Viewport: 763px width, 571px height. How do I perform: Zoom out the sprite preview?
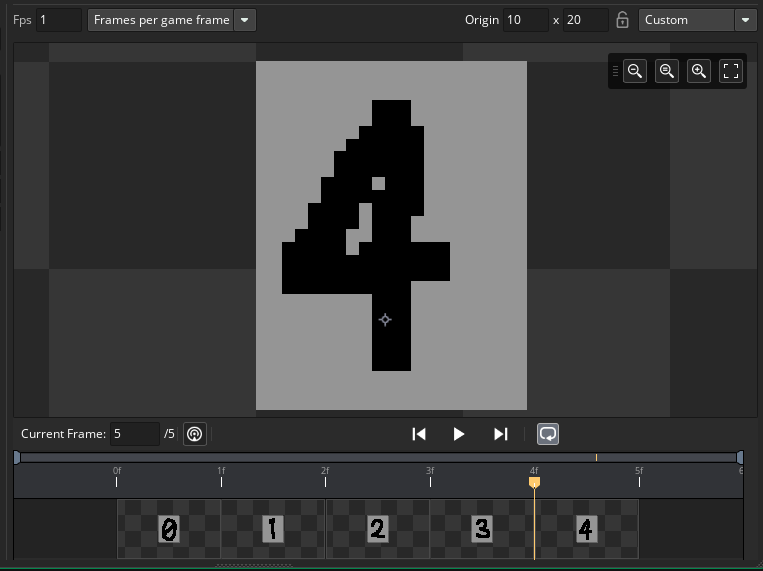(635, 71)
